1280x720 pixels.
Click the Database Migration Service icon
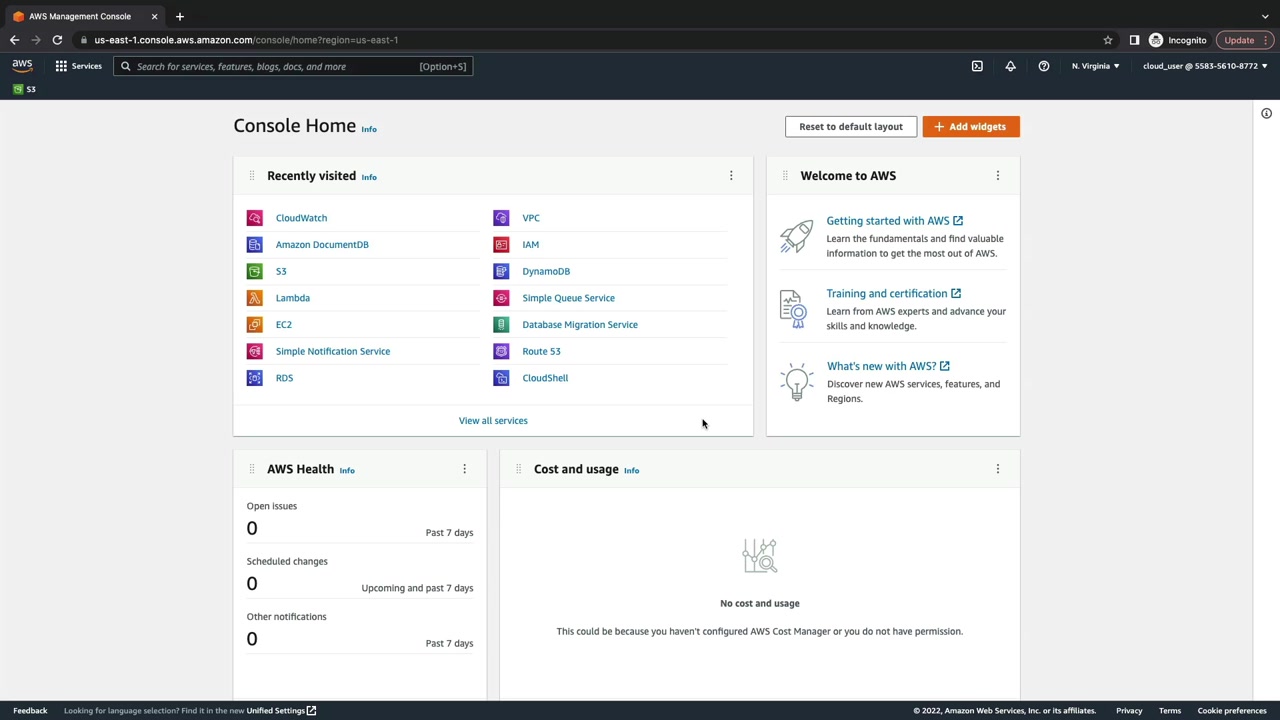click(x=501, y=324)
